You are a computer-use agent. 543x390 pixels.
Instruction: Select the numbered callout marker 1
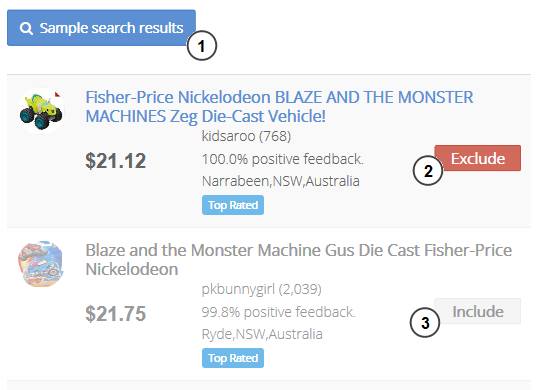tap(202, 46)
